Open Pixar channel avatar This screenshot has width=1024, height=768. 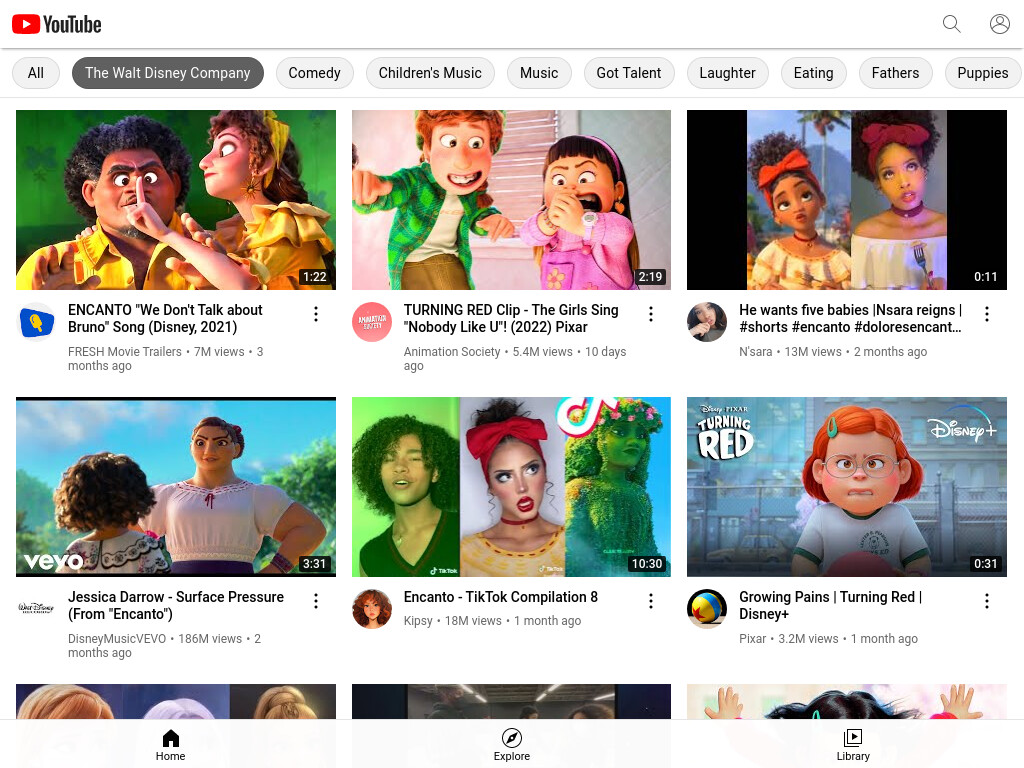pyautogui.click(x=707, y=609)
